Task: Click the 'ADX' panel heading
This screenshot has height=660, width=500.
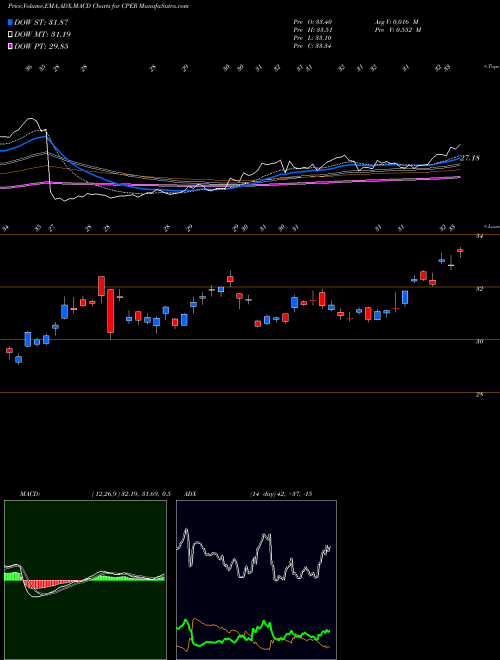Action: coord(190,494)
